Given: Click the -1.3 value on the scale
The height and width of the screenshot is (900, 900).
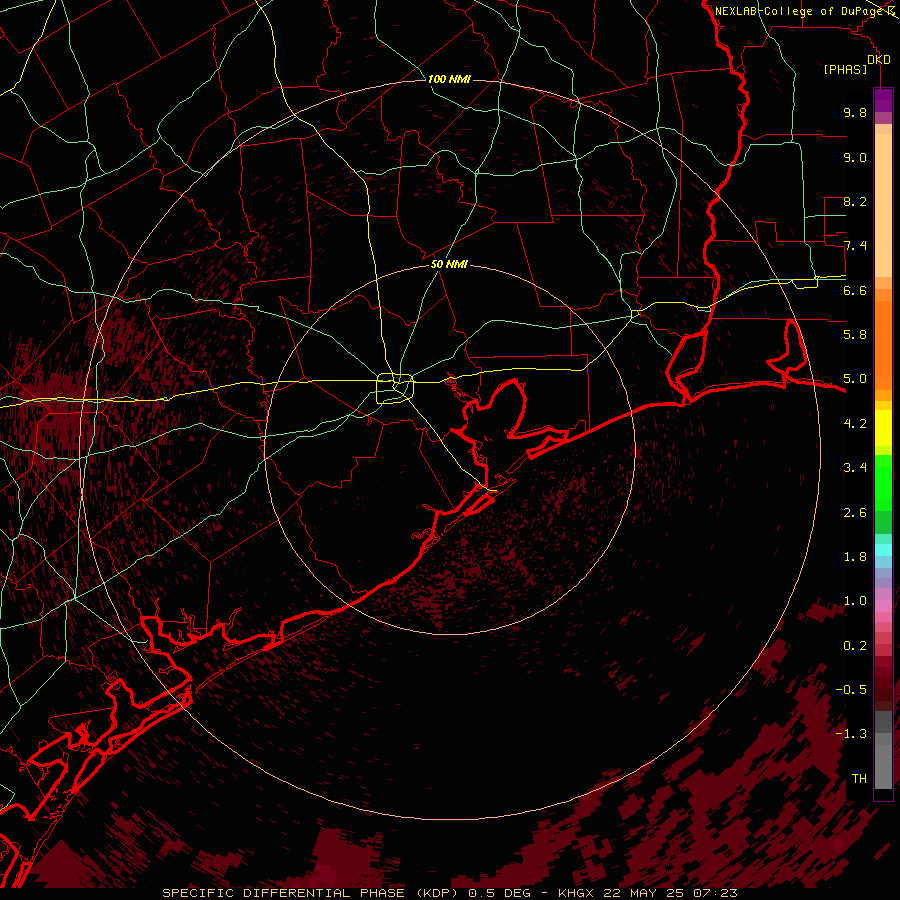Looking at the screenshot, I should tap(851, 734).
